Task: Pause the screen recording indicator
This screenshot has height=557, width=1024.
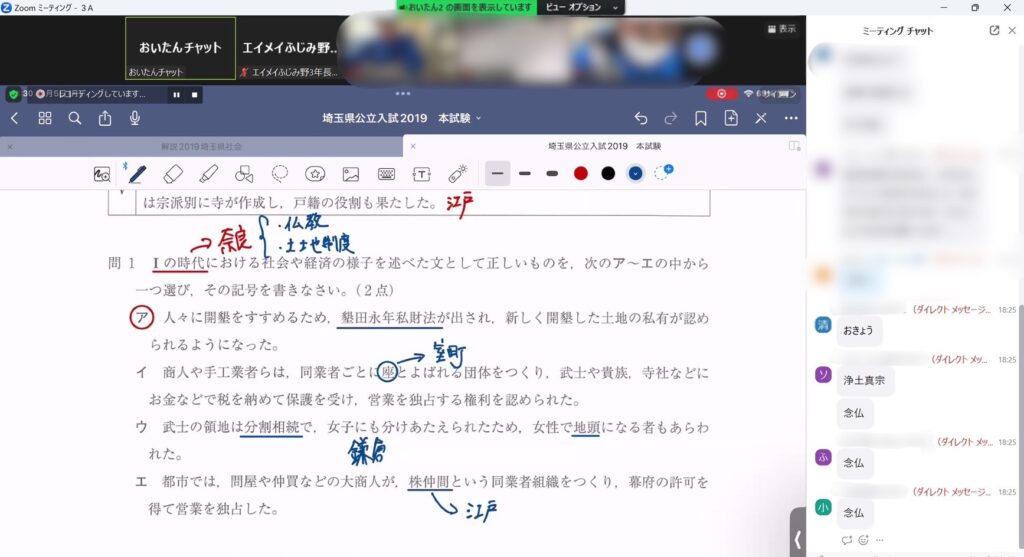Action: 177,95
